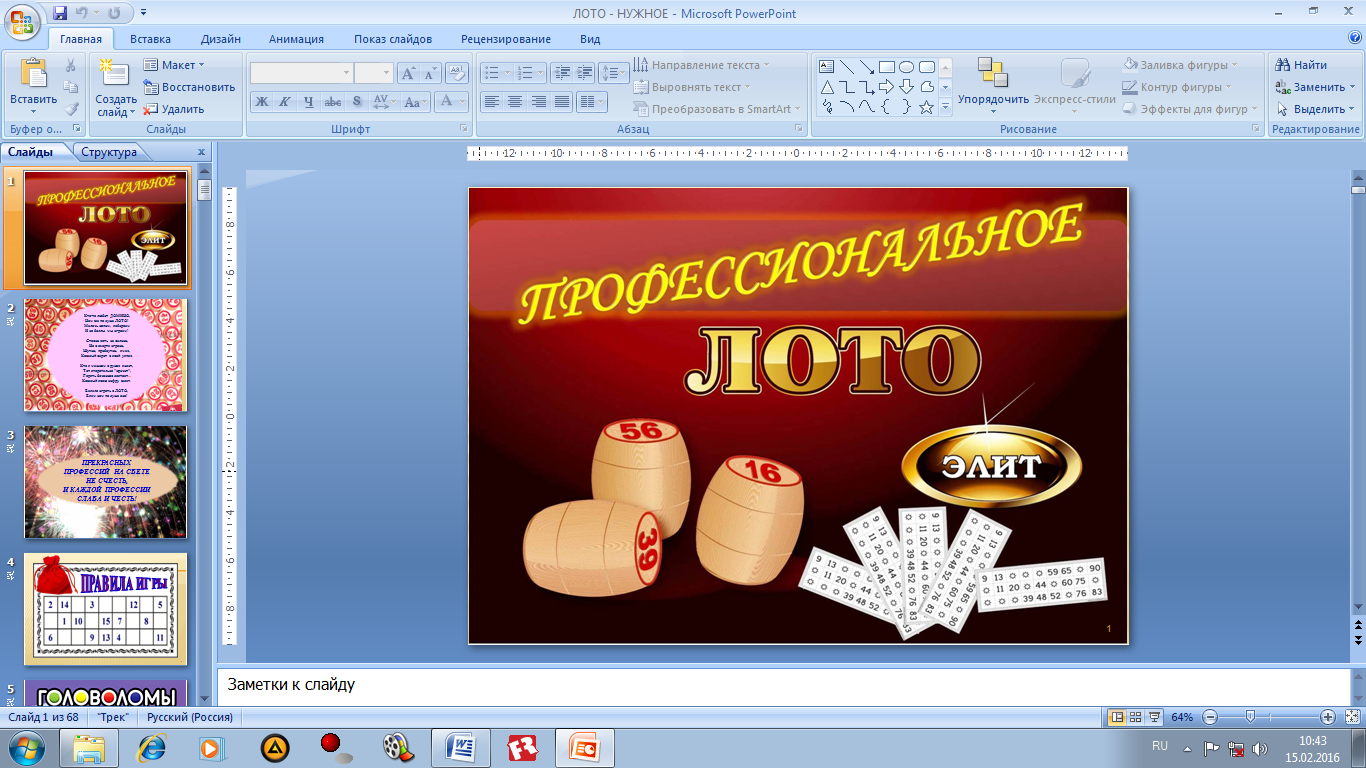Select the arrow line shape in the gallery
This screenshot has width=1366, height=768.
pos(867,67)
